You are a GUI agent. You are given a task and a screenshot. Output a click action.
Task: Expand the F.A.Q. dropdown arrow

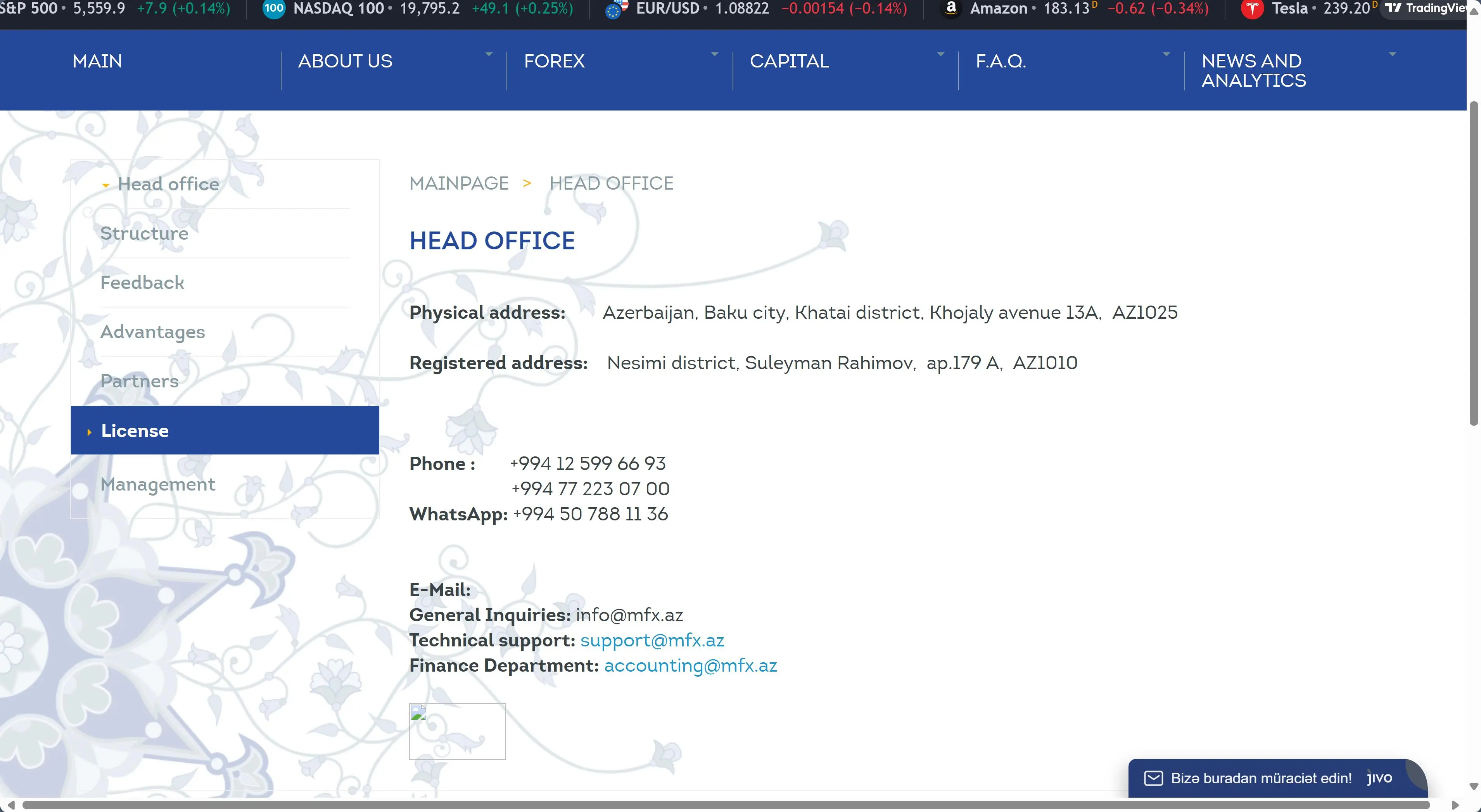tap(1166, 54)
